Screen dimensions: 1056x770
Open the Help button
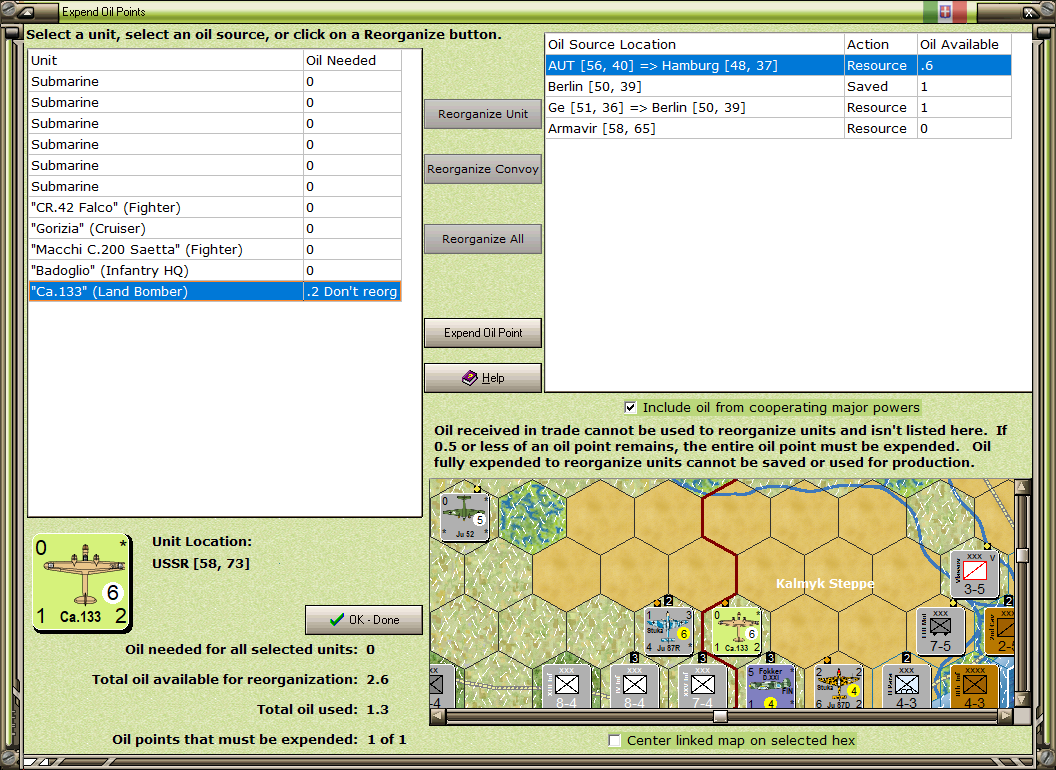[x=483, y=378]
